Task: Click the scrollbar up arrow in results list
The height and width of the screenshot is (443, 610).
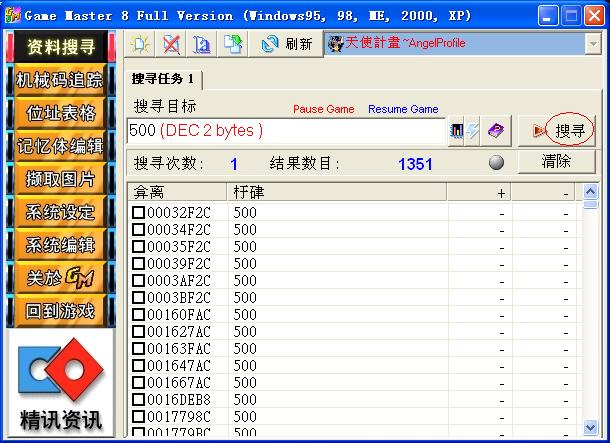Action: pos(590,201)
